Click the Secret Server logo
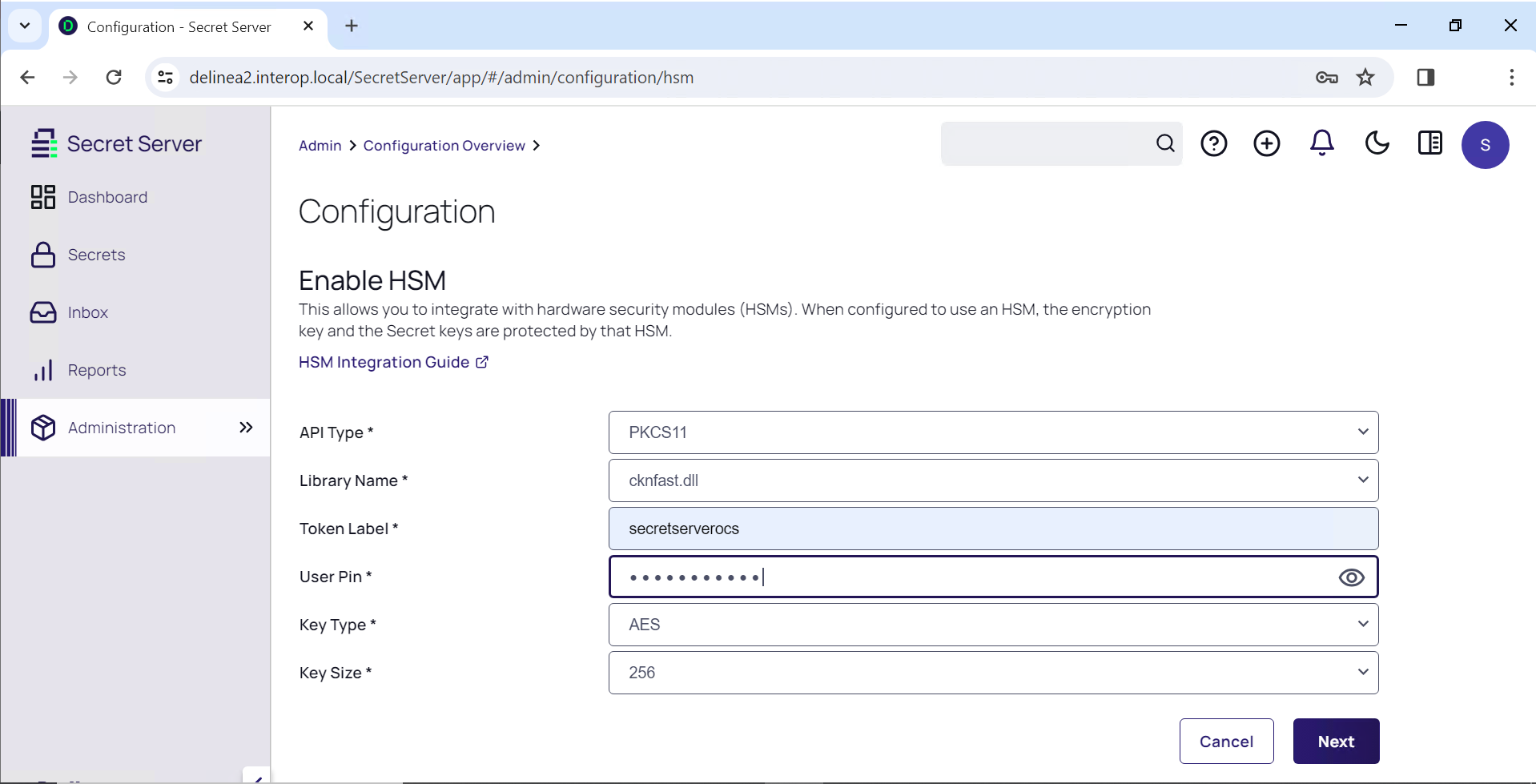 point(116,143)
